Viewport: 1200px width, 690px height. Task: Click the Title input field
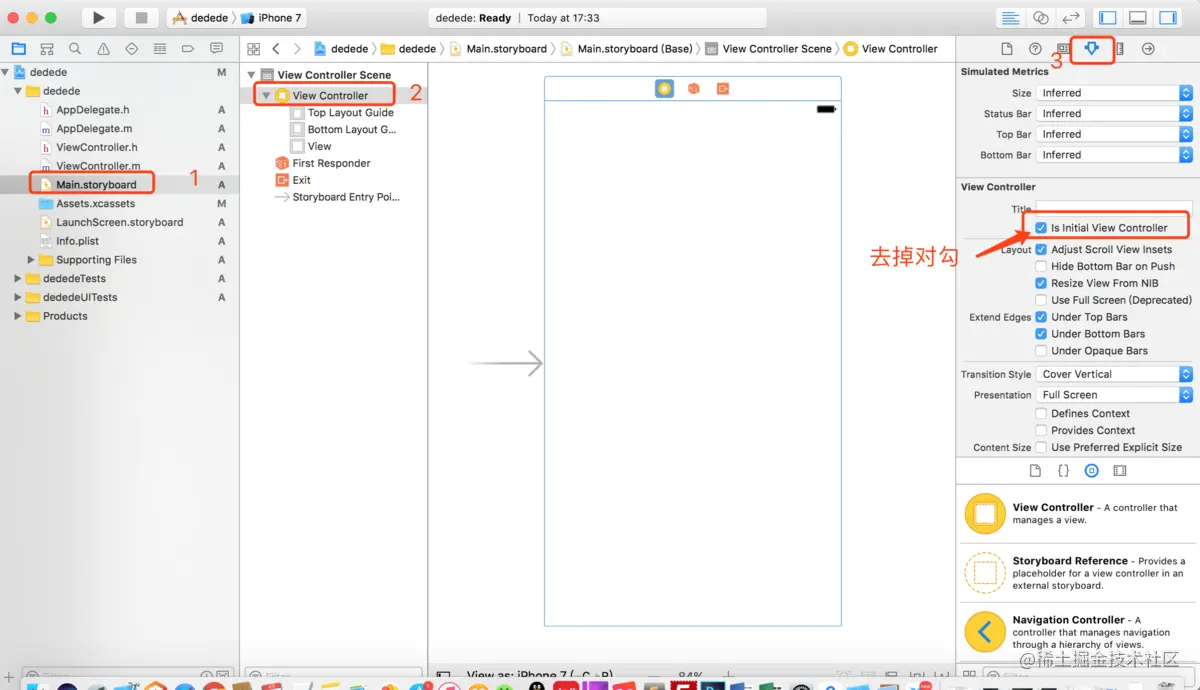click(x=1114, y=209)
